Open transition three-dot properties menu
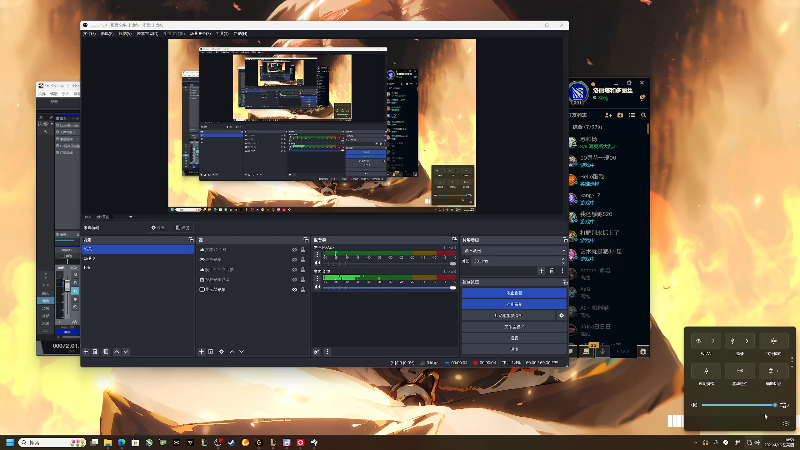Viewport: 800px width, 450px height. point(563,271)
